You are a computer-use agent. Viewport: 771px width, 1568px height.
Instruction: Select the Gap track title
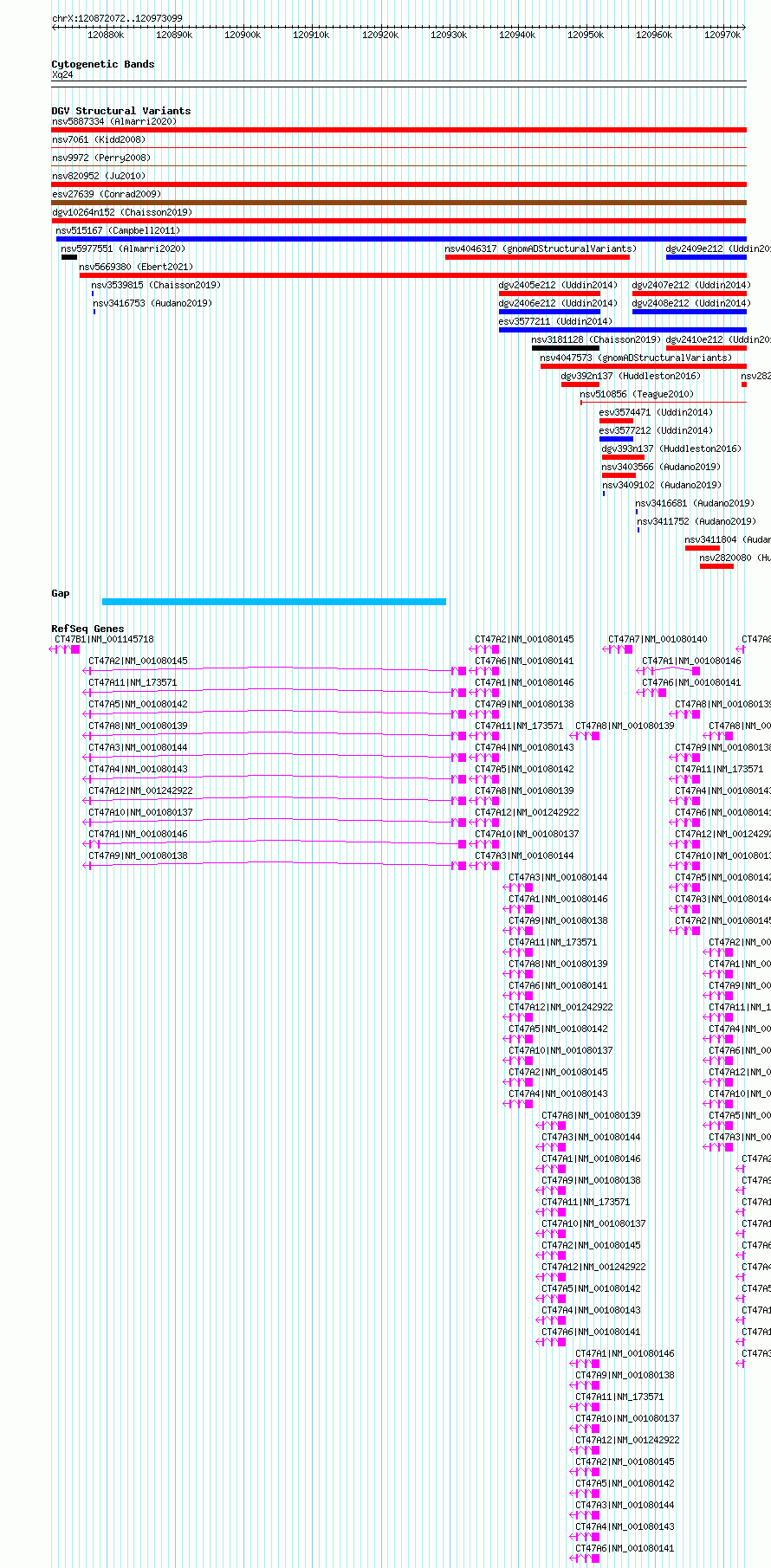(x=60, y=593)
